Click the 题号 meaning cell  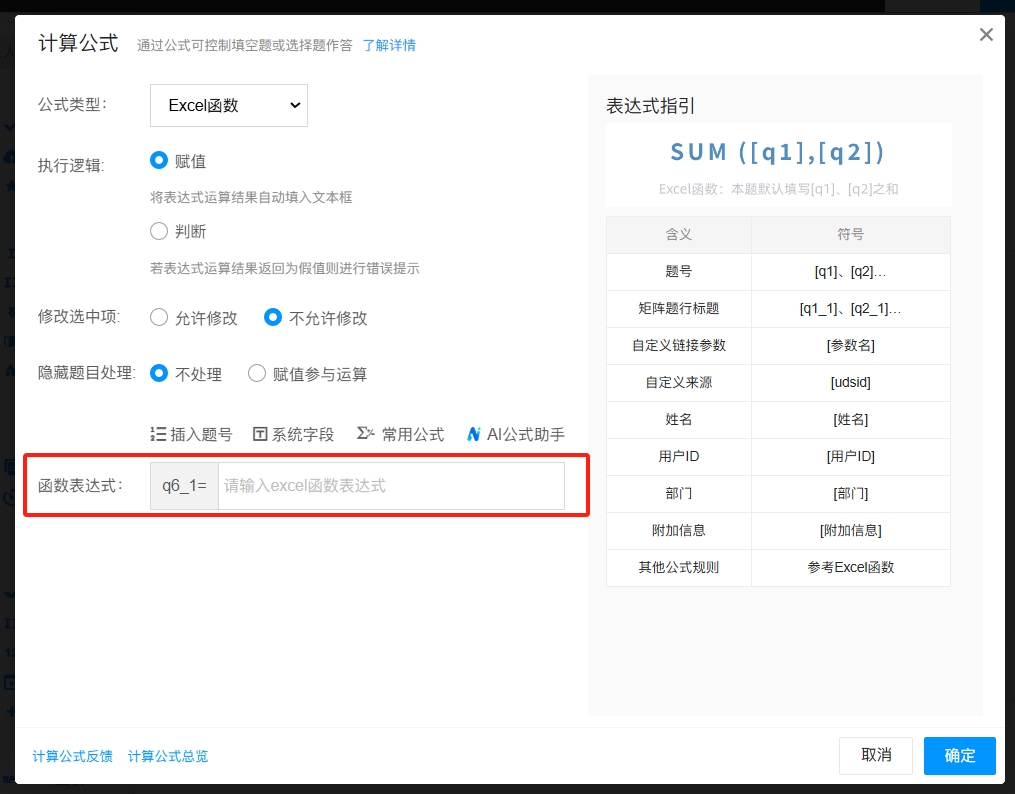click(678, 272)
